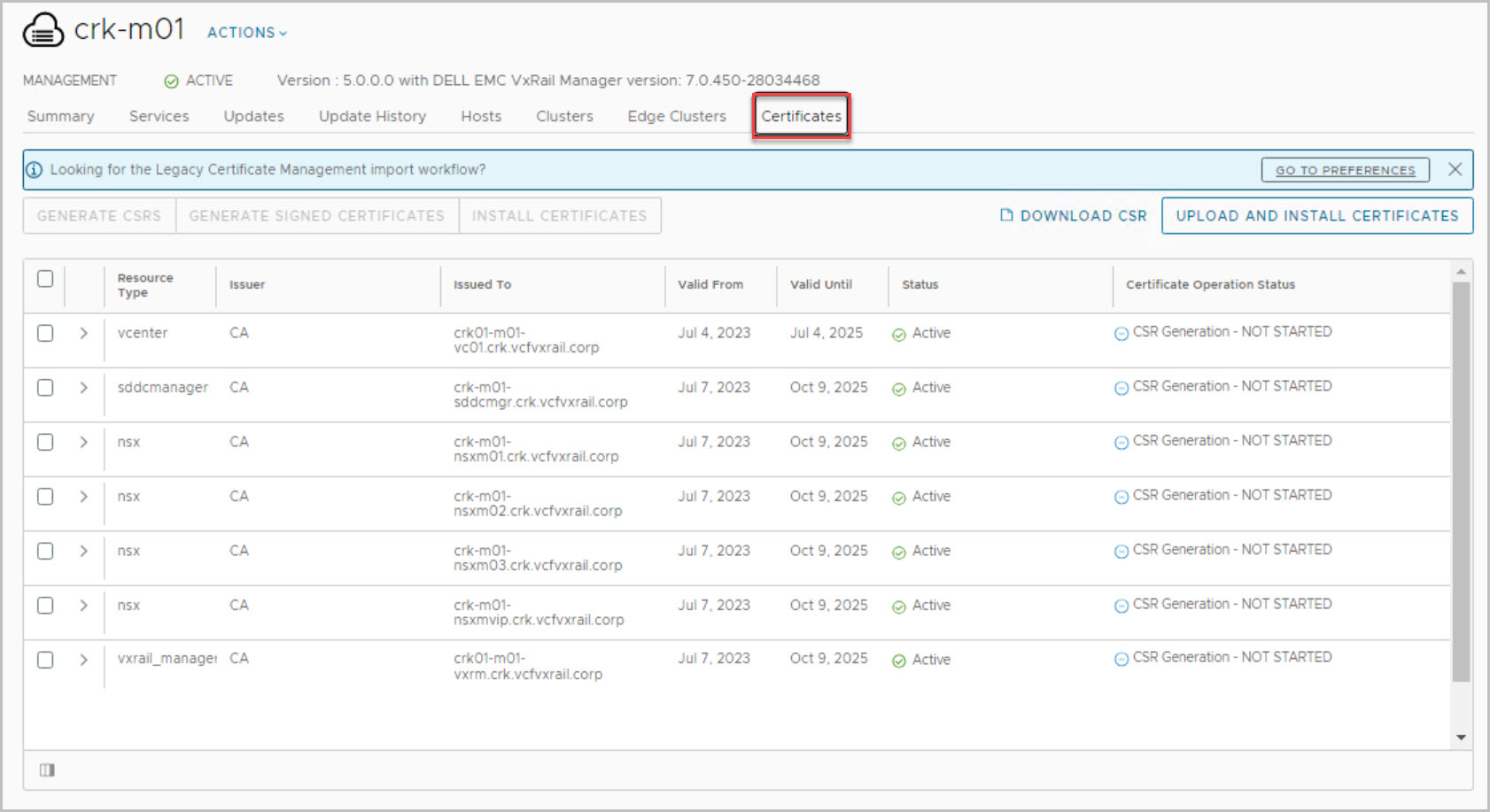Screen dimensions: 1490x812
Task: Click the vcenter row's Active status icon
Action: [x=899, y=335]
